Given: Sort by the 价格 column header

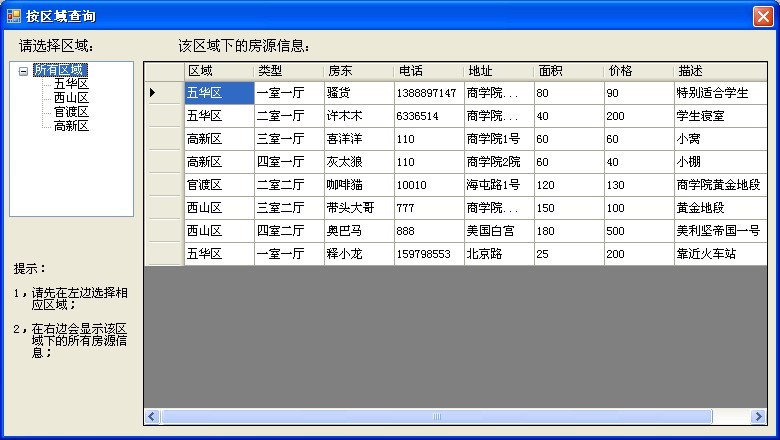Looking at the screenshot, I should [639, 71].
